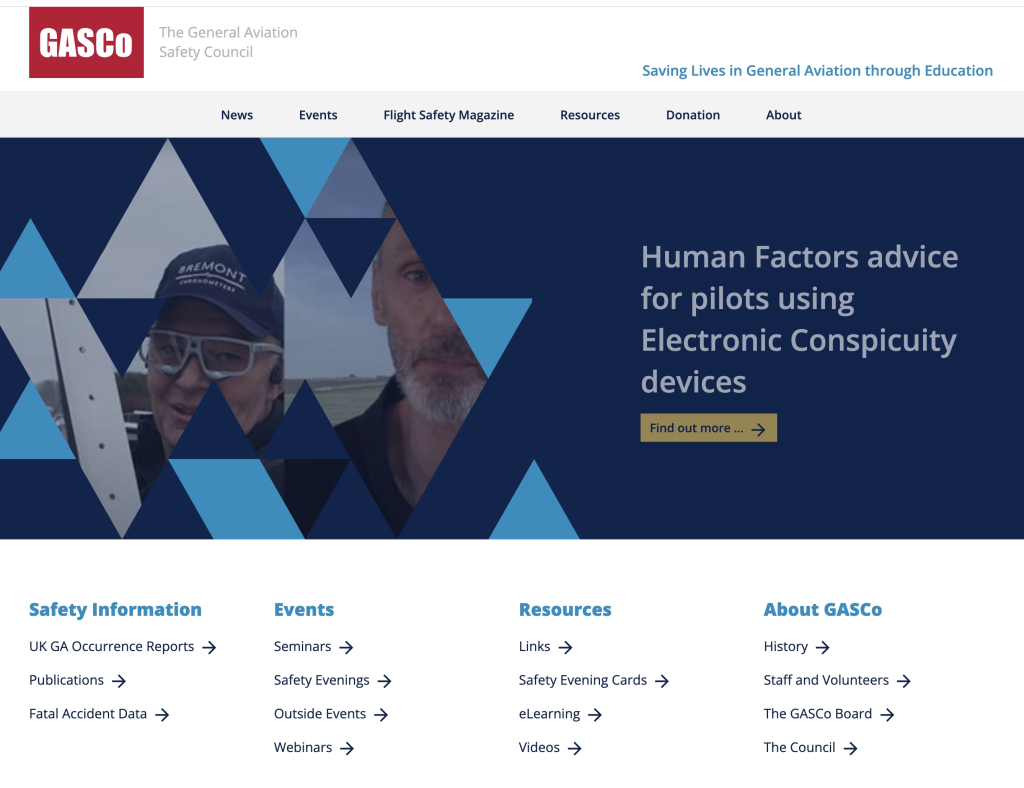Click arrow icon beside UK GA Occurrence Reports
Viewport: 1024px width, 788px height.
click(x=209, y=648)
